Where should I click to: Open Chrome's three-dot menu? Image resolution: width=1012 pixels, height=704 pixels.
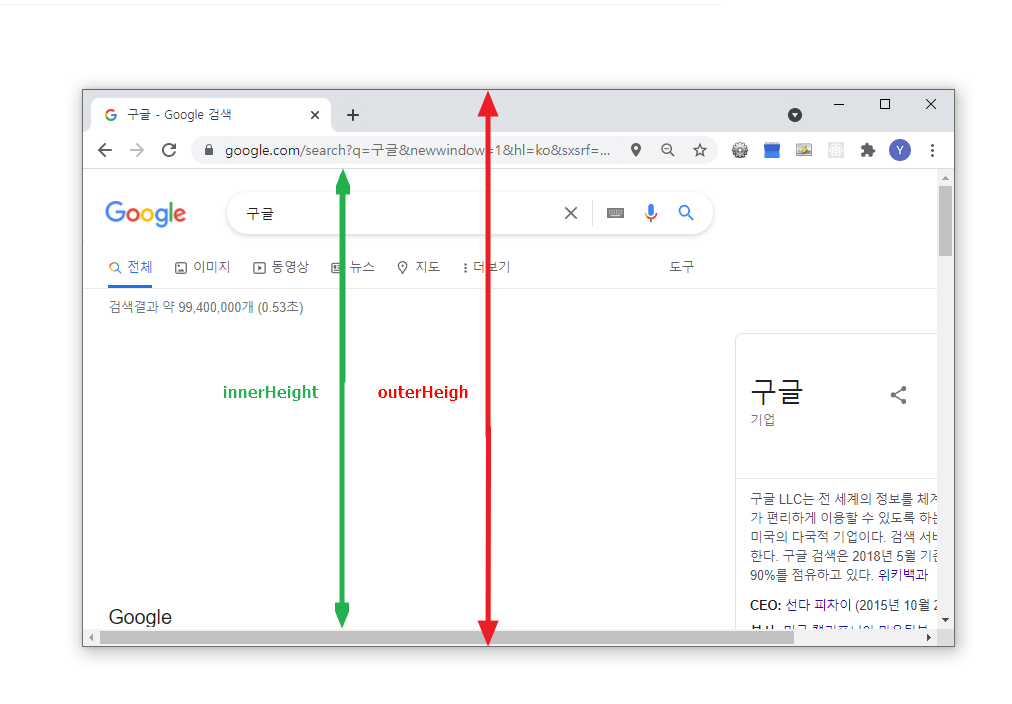pyautogui.click(x=932, y=150)
